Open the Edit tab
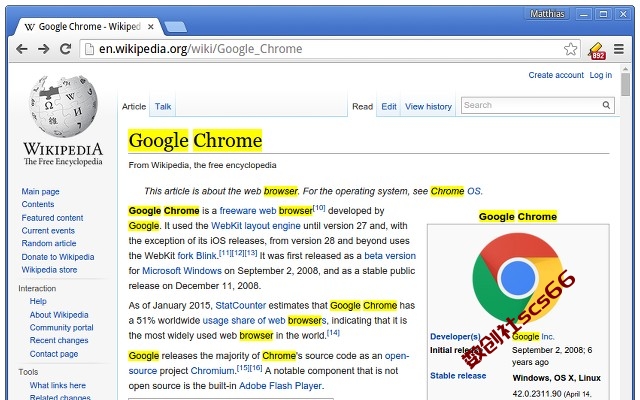640x400 pixels. (x=389, y=107)
